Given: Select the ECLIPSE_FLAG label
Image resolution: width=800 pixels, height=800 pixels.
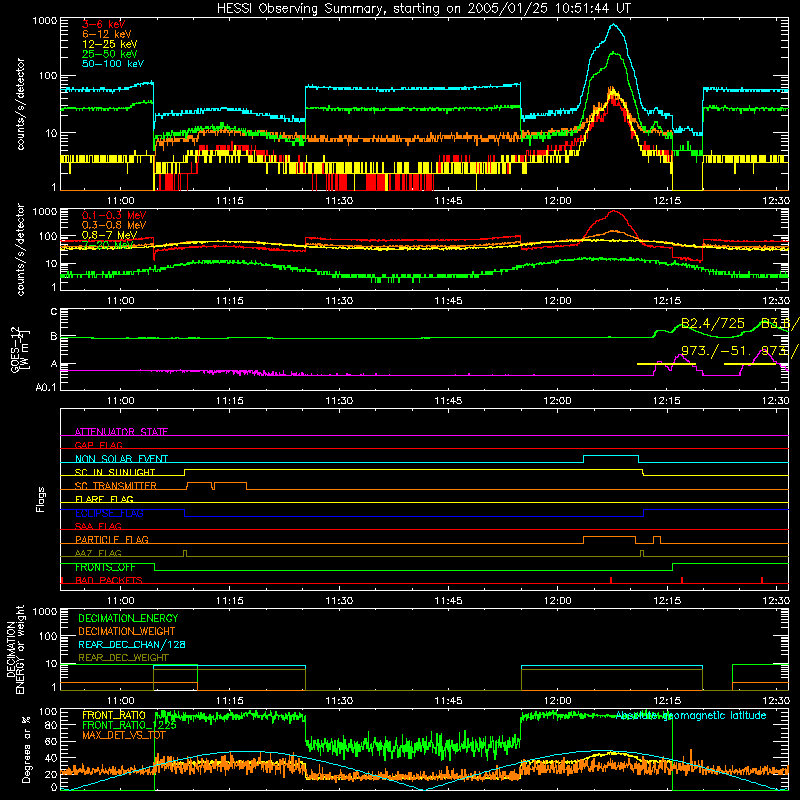Looking at the screenshot, I should point(109,513).
